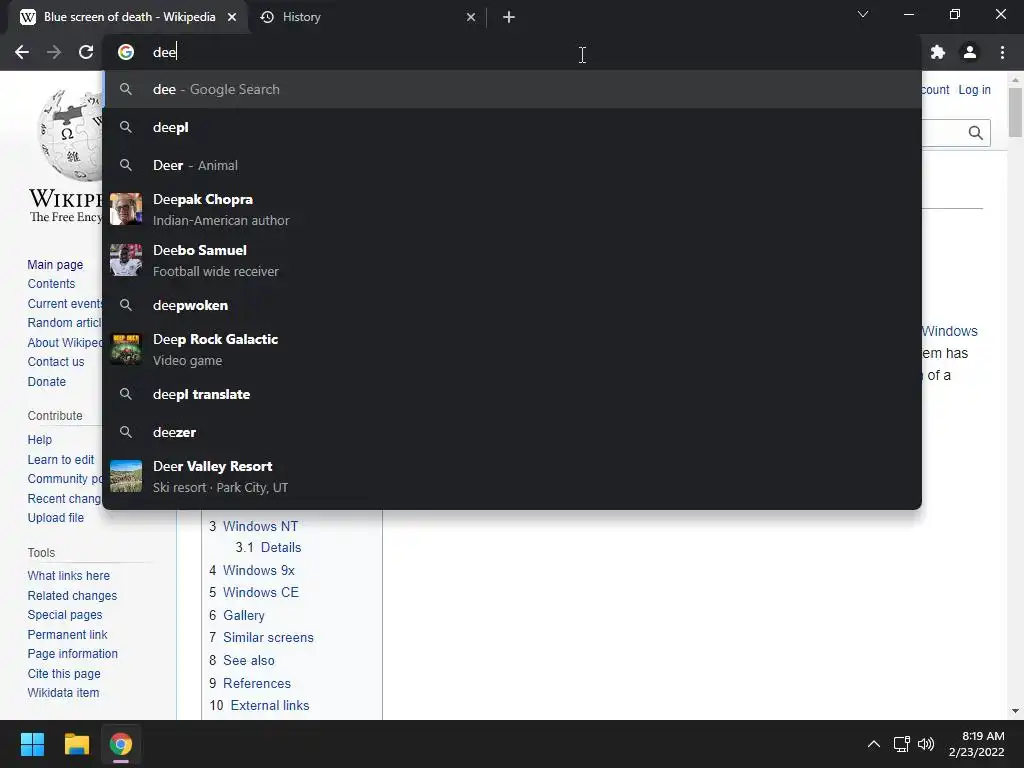Choose the Deepak Chopra suggestion
The width and height of the screenshot is (1024, 768).
tap(512, 210)
